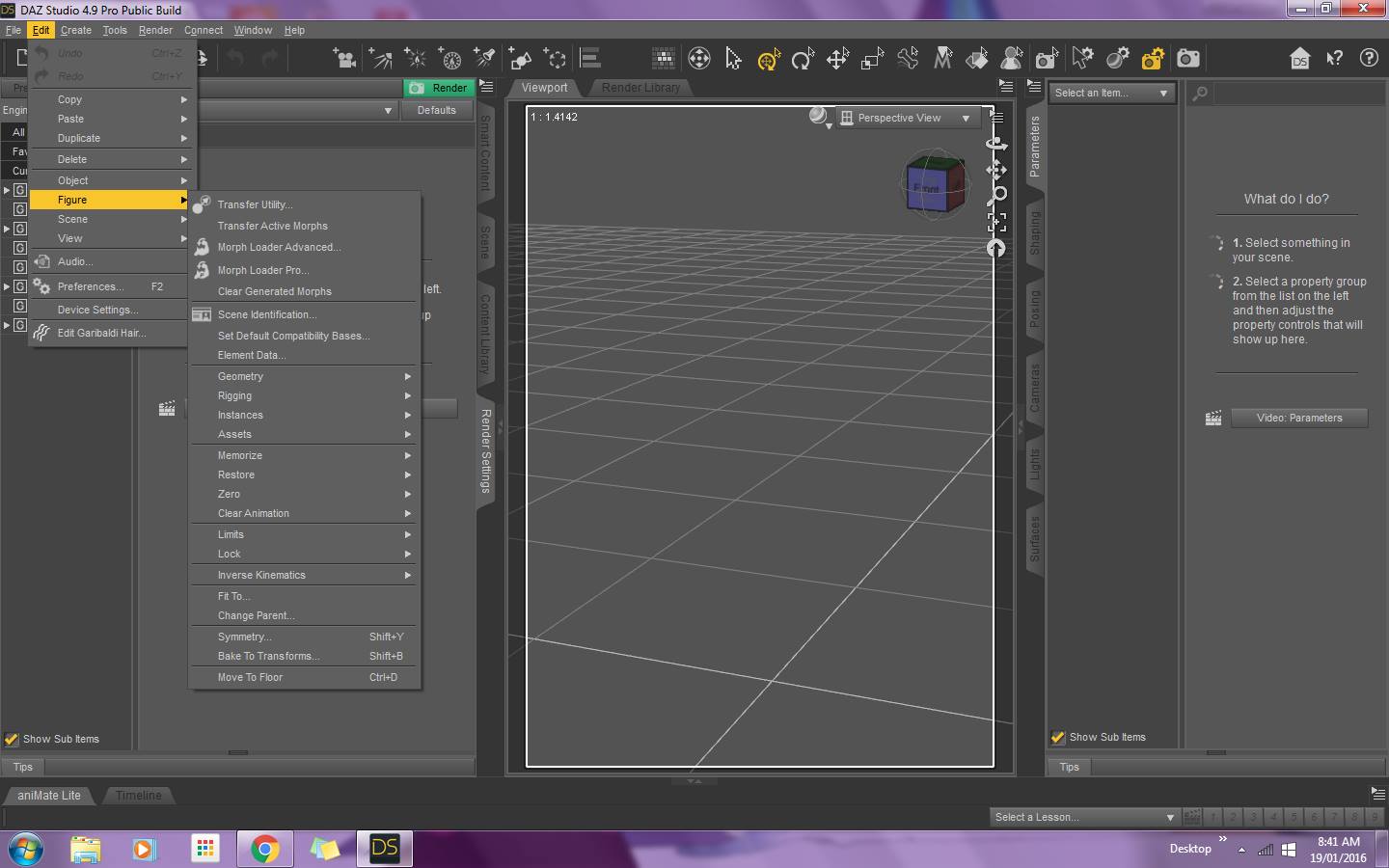Click the Video: Parameters button
The image size is (1389, 868).
(1298, 418)
